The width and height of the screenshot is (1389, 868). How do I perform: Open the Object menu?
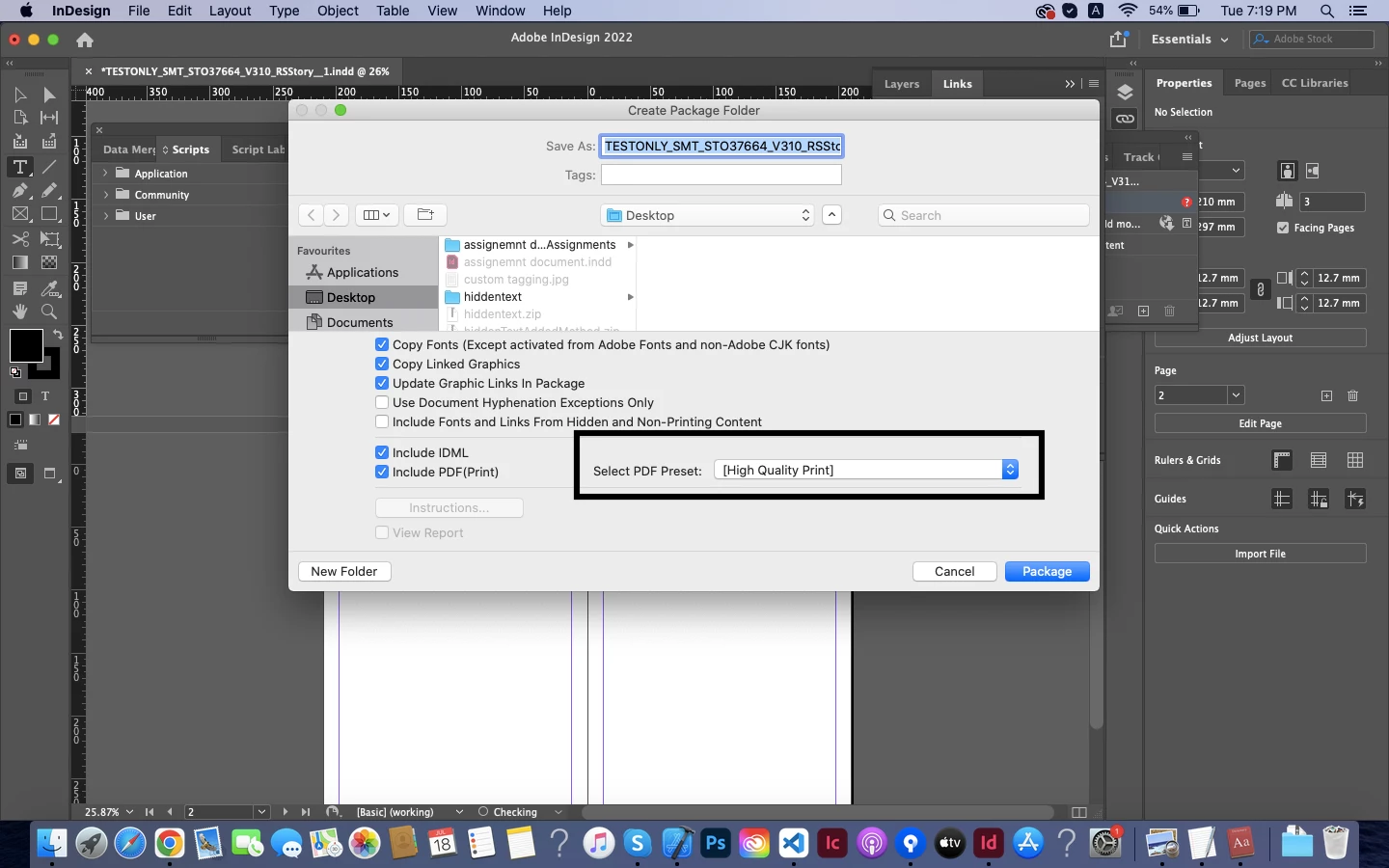[338, 11]
